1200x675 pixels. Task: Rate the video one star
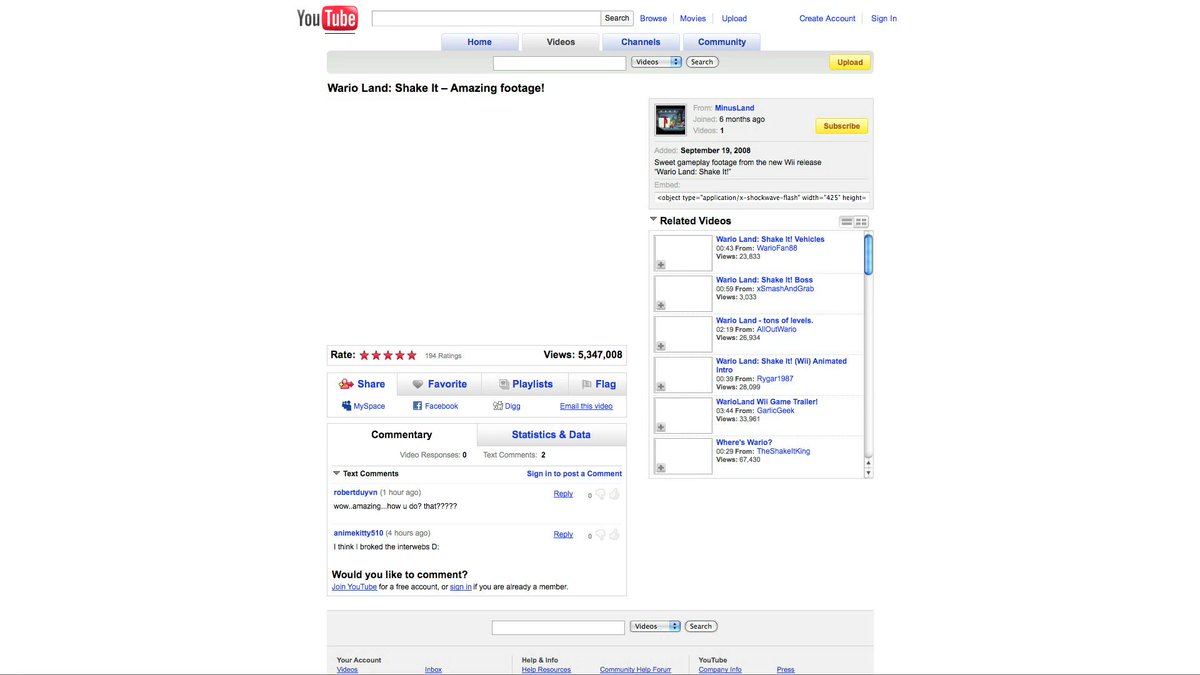click(x=365, y=355)
